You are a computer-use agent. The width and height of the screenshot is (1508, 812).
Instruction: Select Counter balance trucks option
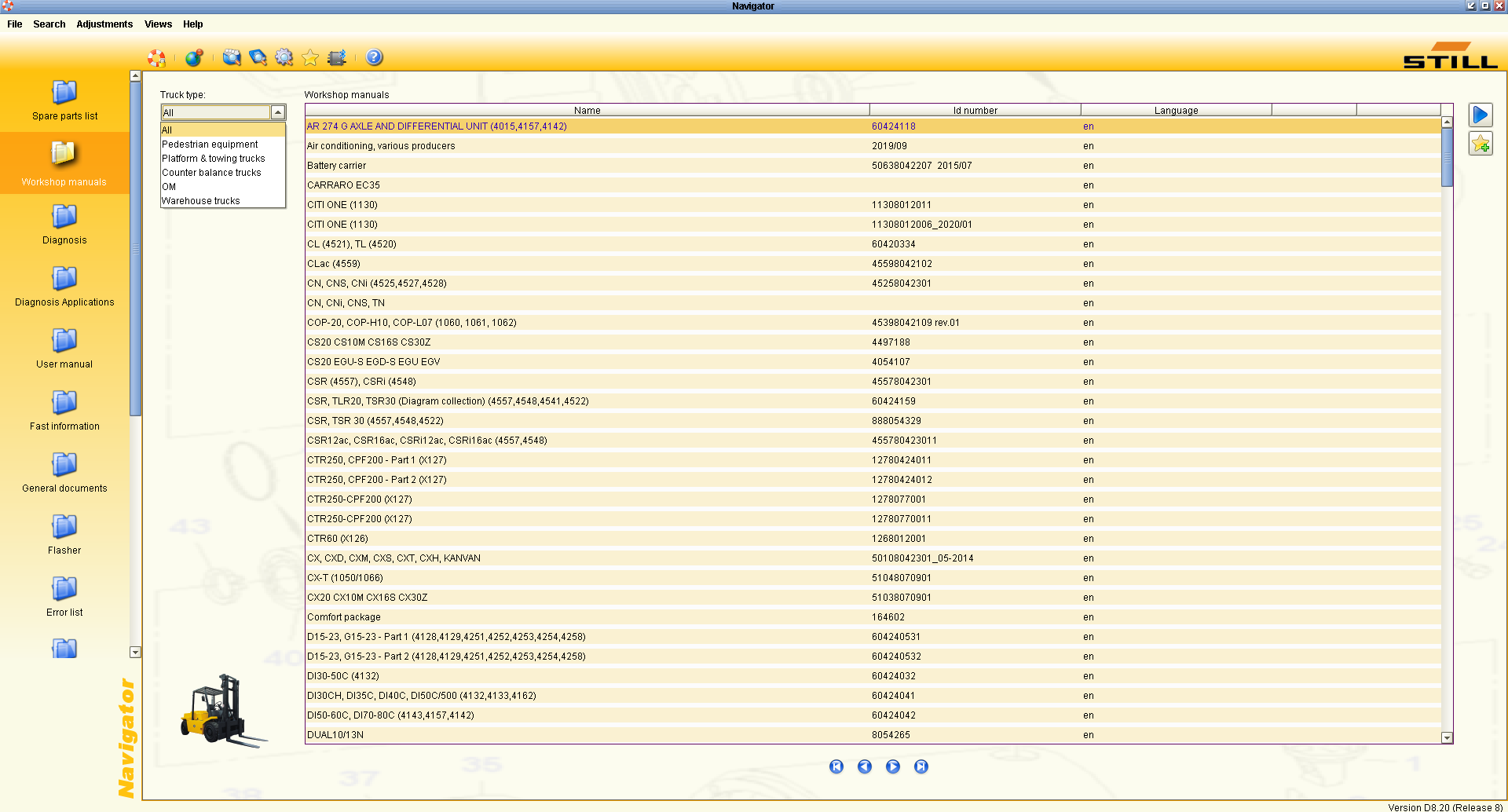click(223, 173)
